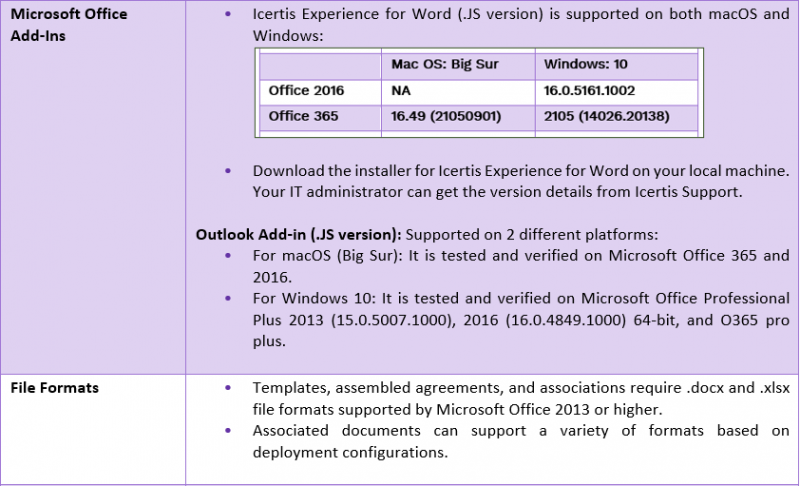
Task: Click the bullet before "Templates, assembled agreements"
Action: coord(232,387)
